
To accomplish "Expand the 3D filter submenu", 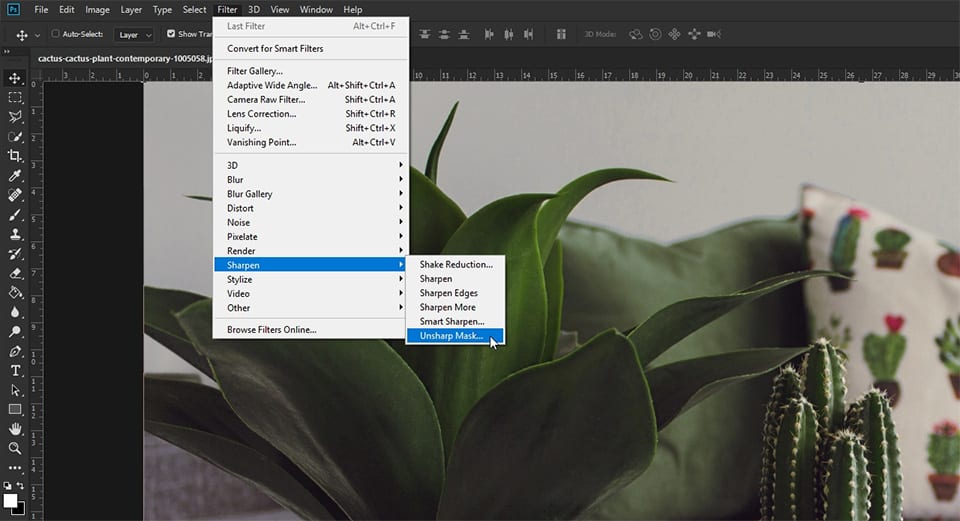I will 312,165.
